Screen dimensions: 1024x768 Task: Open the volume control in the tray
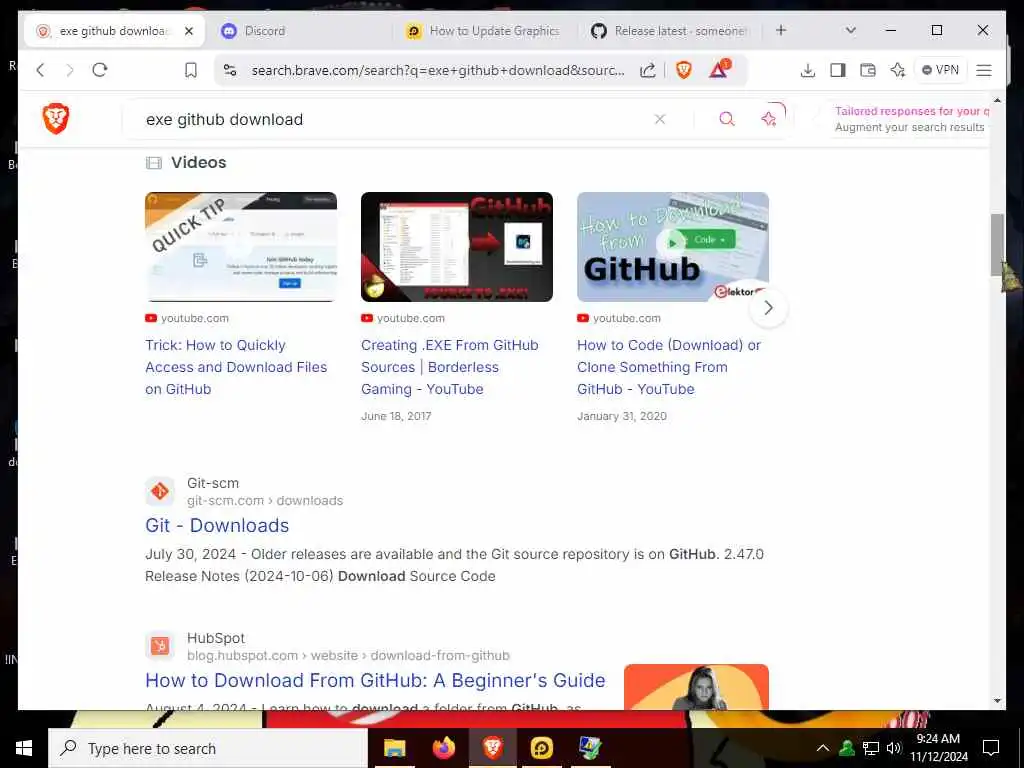(x=894, y=748)
